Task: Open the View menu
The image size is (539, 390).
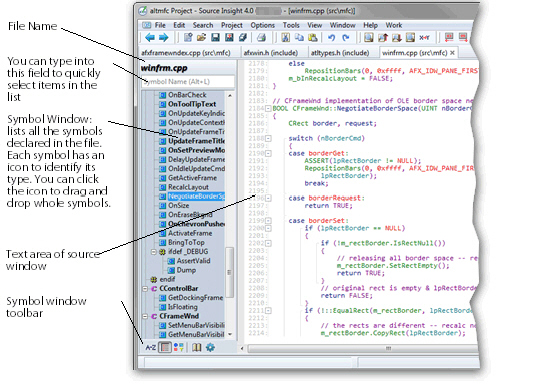Action: (x=315, y=25)
